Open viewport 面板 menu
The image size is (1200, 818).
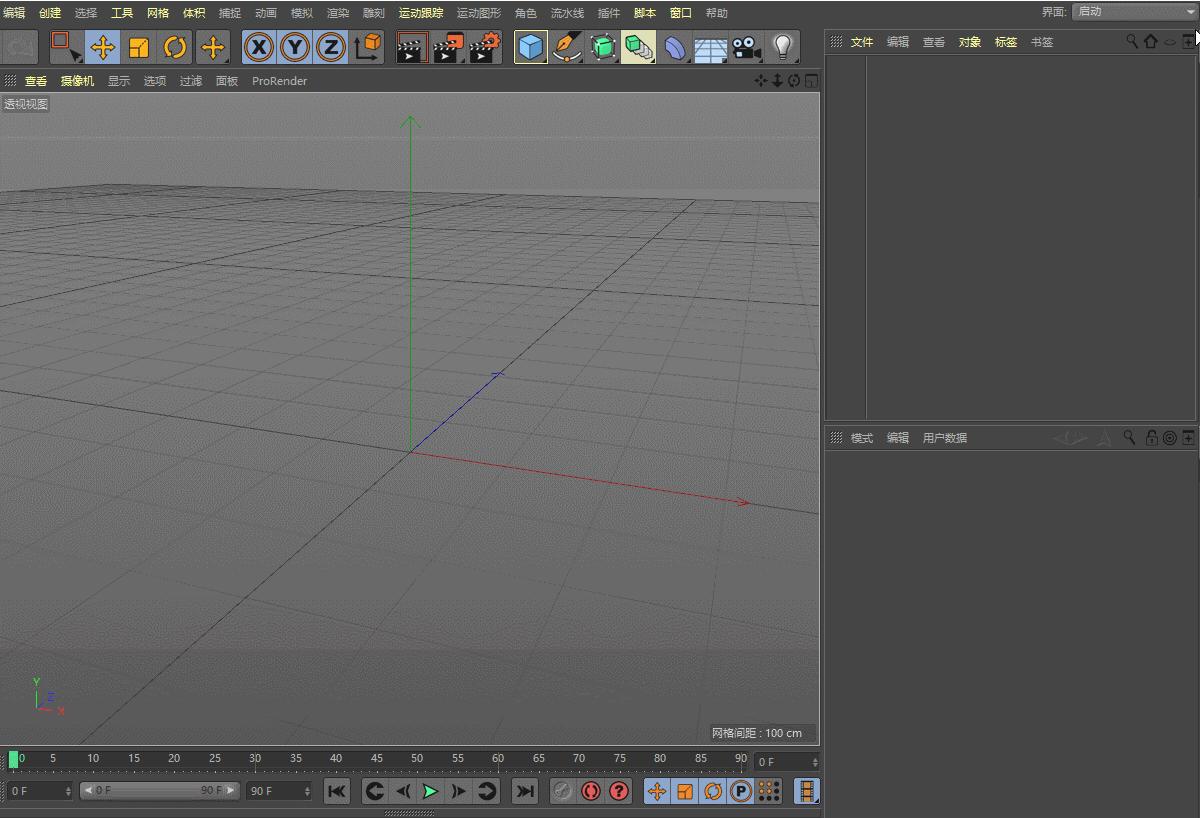(227, 81)
